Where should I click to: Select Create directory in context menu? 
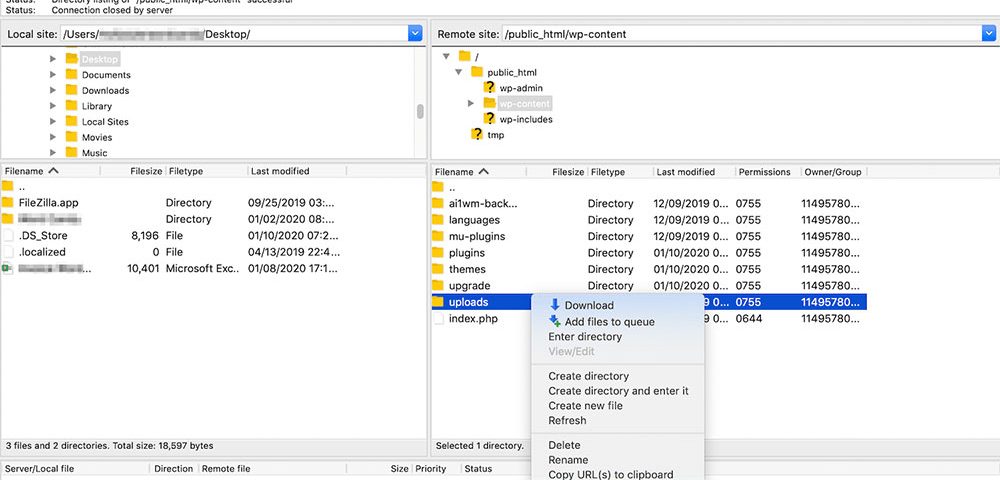(x=588, y=376)
